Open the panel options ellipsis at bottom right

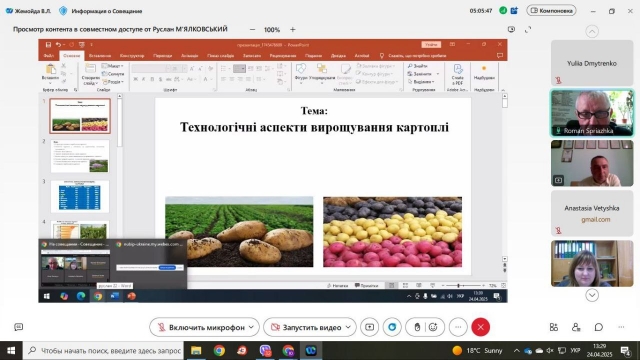(x=621, y=327)
